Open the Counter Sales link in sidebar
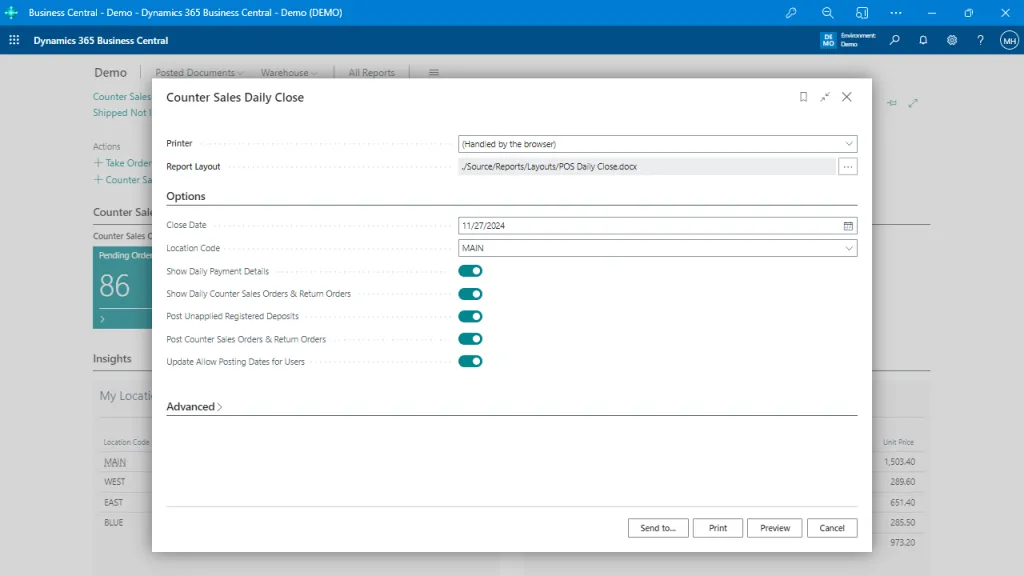This screenshot has height=576, width=1024. pyautogui.click(x=121, y=96)
